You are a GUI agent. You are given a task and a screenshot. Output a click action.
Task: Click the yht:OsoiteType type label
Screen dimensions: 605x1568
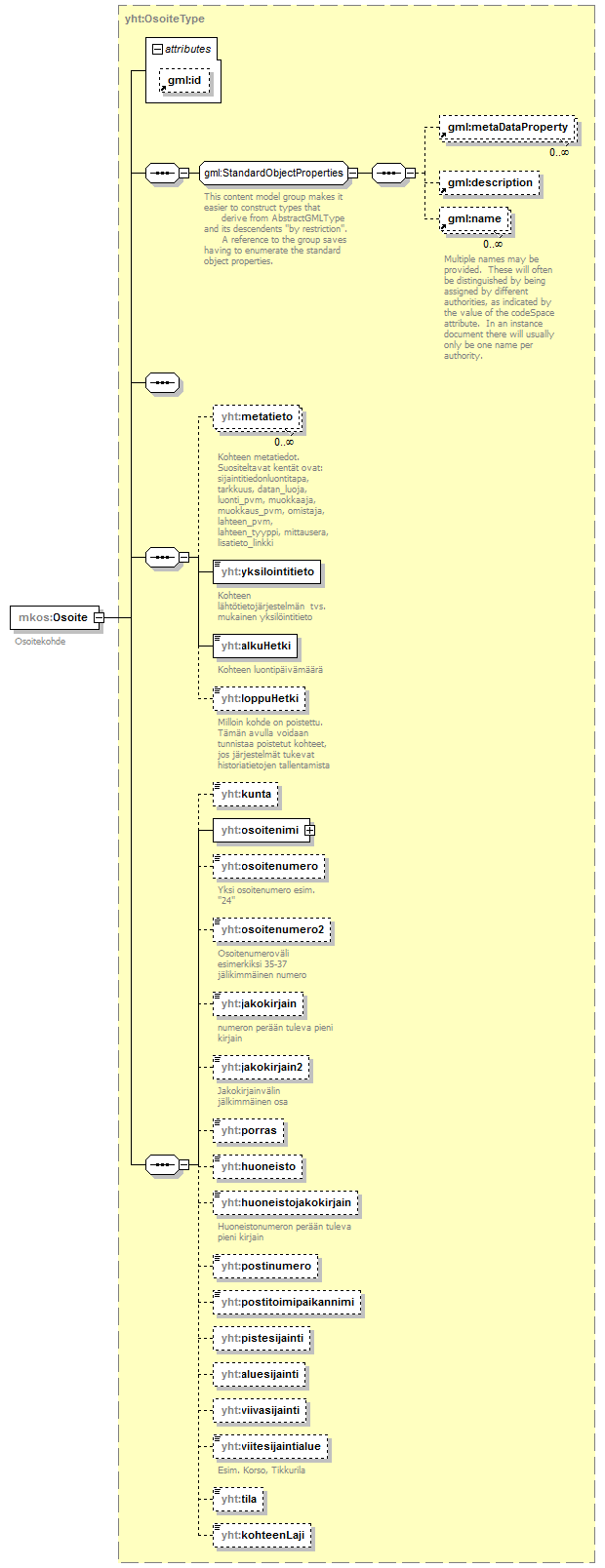165,19
